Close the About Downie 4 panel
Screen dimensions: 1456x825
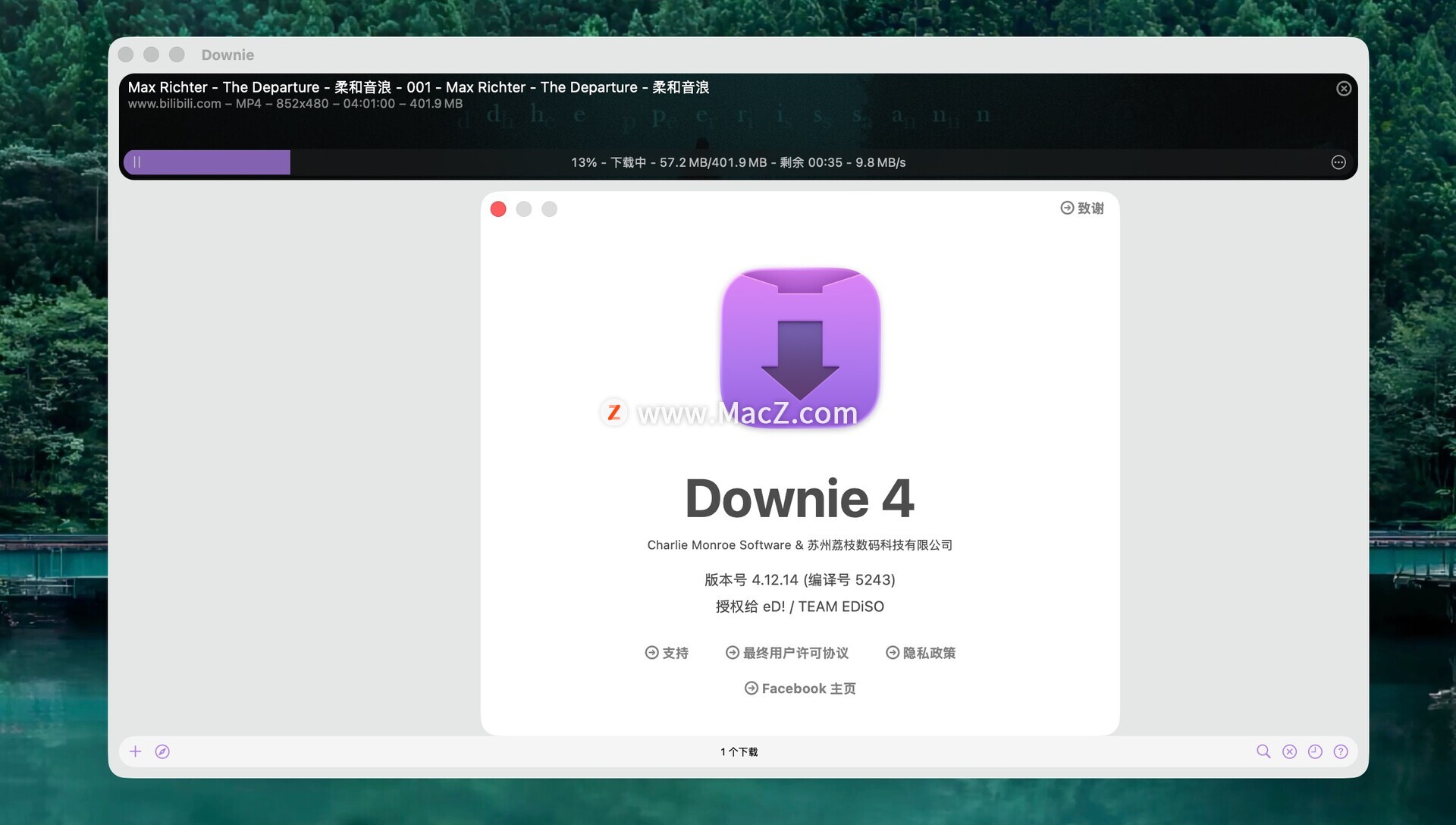[498, 209]
